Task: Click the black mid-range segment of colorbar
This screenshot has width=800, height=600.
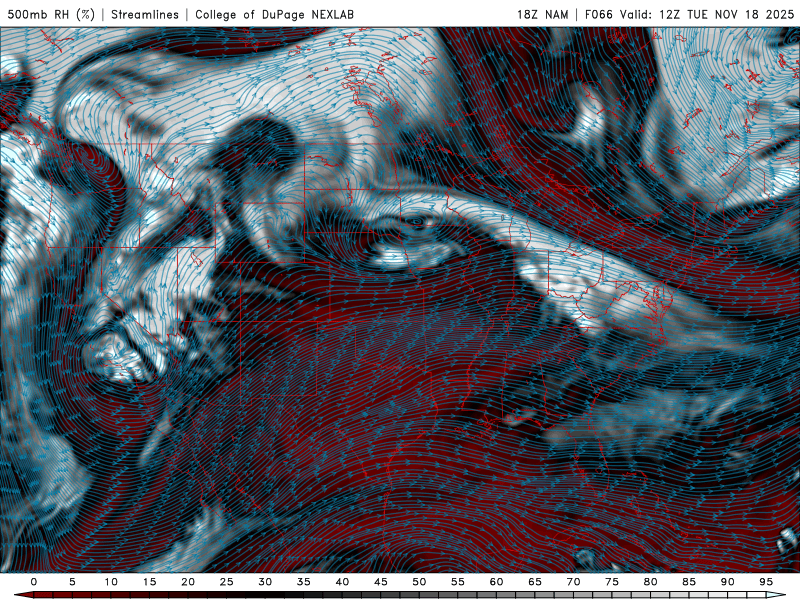Action: coord(265,595)
